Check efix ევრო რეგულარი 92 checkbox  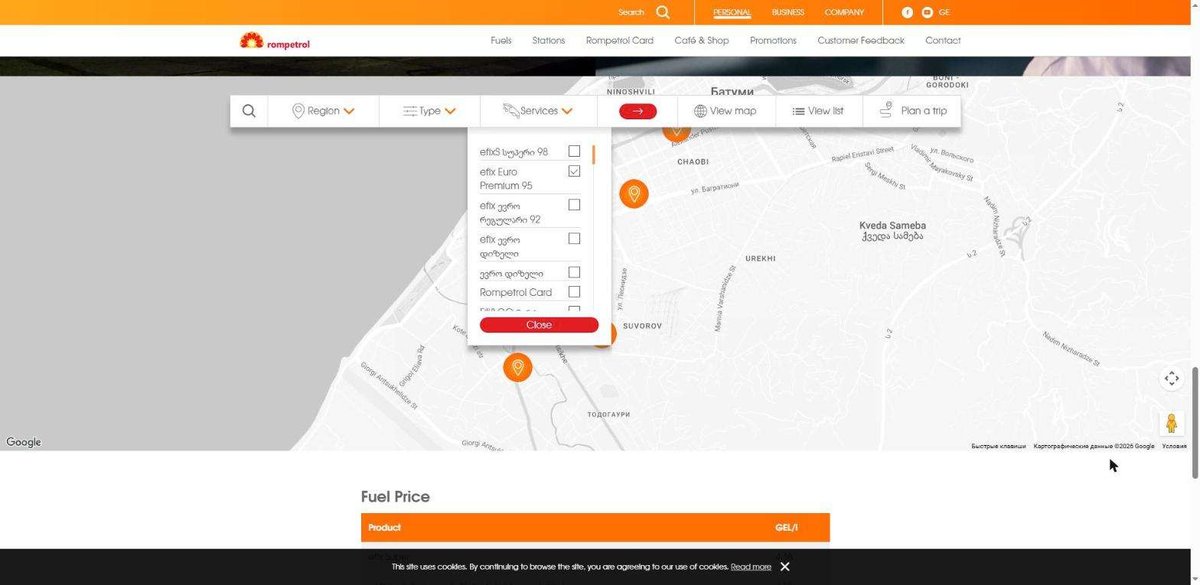574,204
